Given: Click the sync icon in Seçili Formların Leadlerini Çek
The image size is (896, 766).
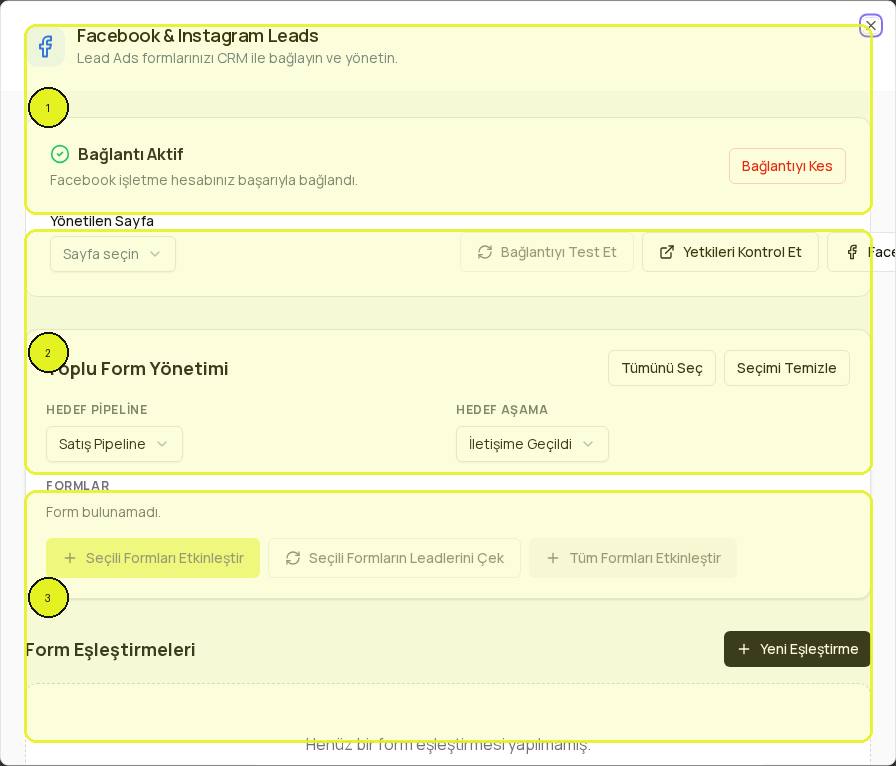Looking at the screenshot, I should click(293, 558).
